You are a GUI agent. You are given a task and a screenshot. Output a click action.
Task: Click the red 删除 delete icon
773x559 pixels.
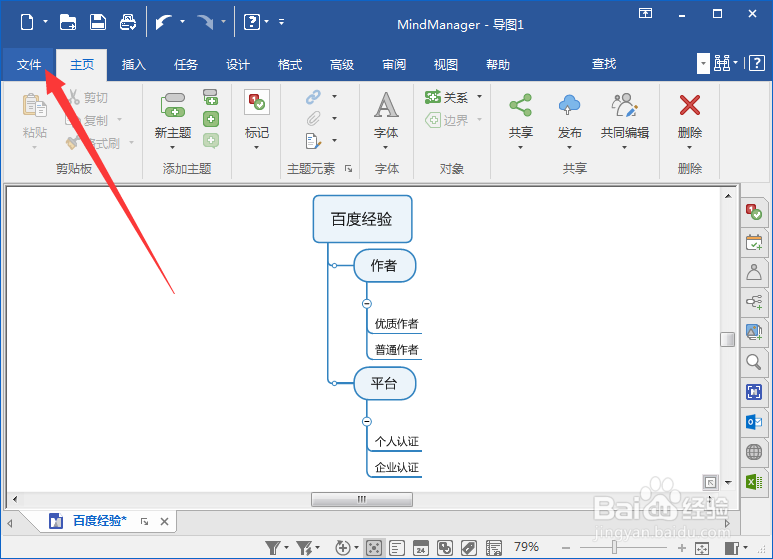689,105
